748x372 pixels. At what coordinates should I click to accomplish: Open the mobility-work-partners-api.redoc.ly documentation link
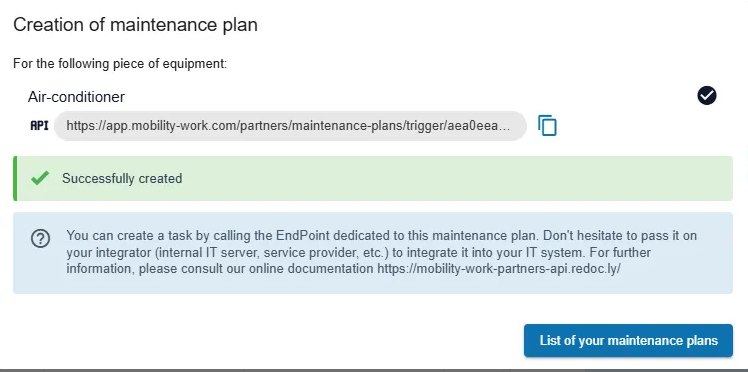(499, 269)
